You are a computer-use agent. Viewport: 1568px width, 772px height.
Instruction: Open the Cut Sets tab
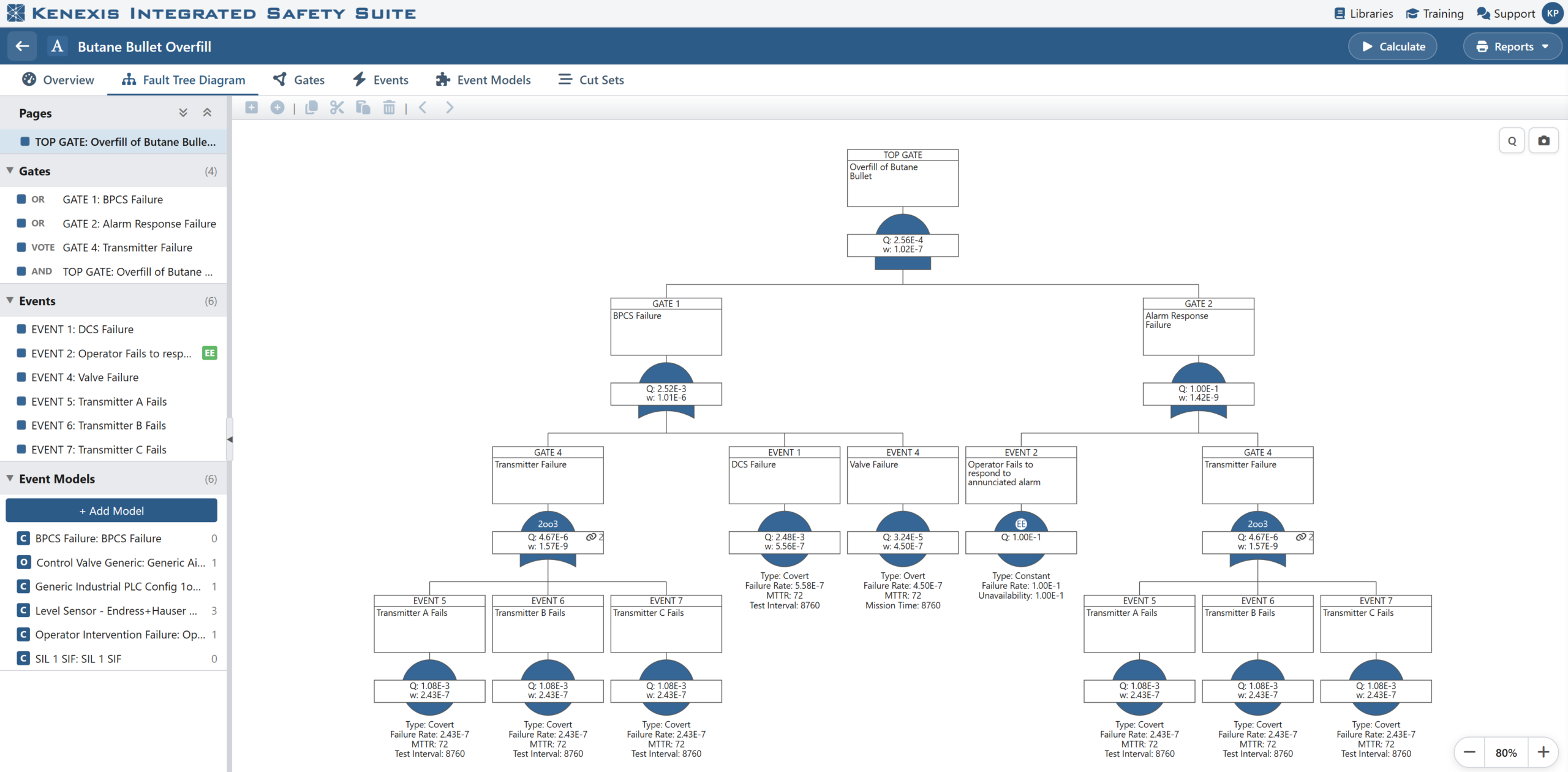[591, 80]
